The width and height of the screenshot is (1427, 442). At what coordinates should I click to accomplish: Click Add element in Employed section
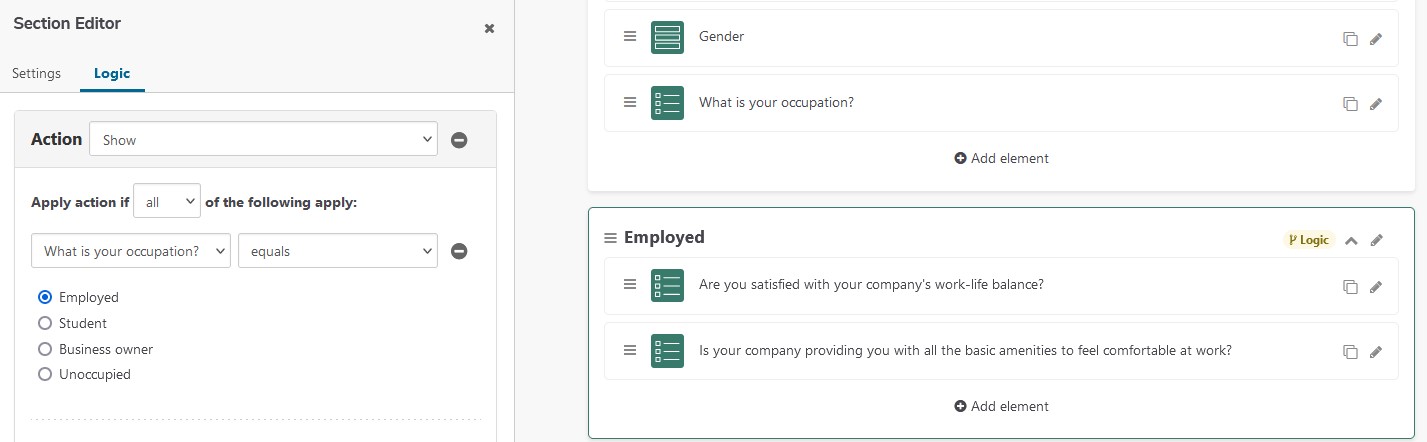click(x=1001, y=406)
